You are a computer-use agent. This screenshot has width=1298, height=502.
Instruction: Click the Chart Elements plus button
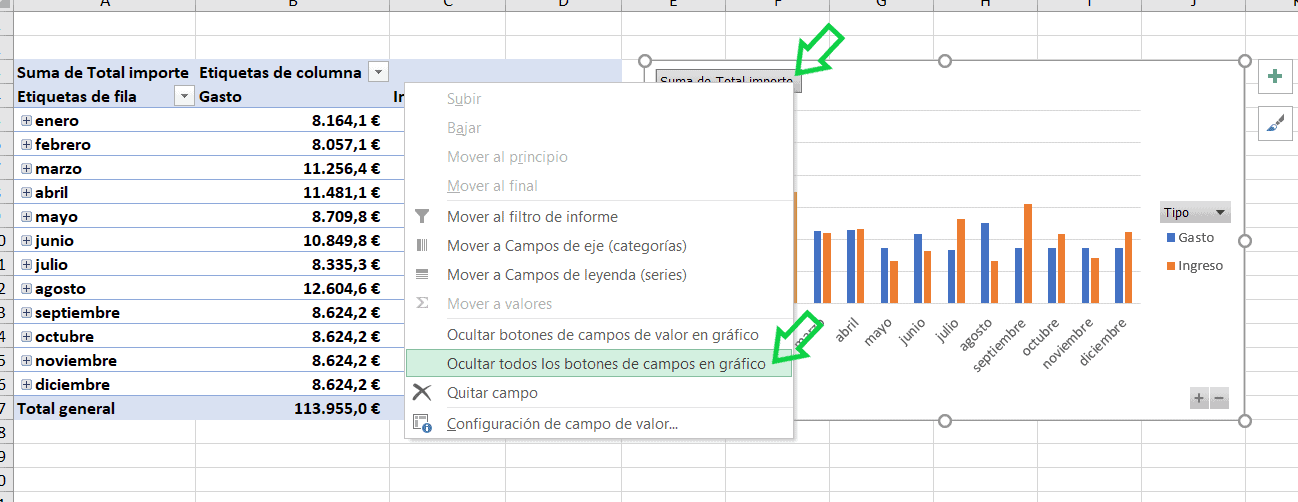1275,76
